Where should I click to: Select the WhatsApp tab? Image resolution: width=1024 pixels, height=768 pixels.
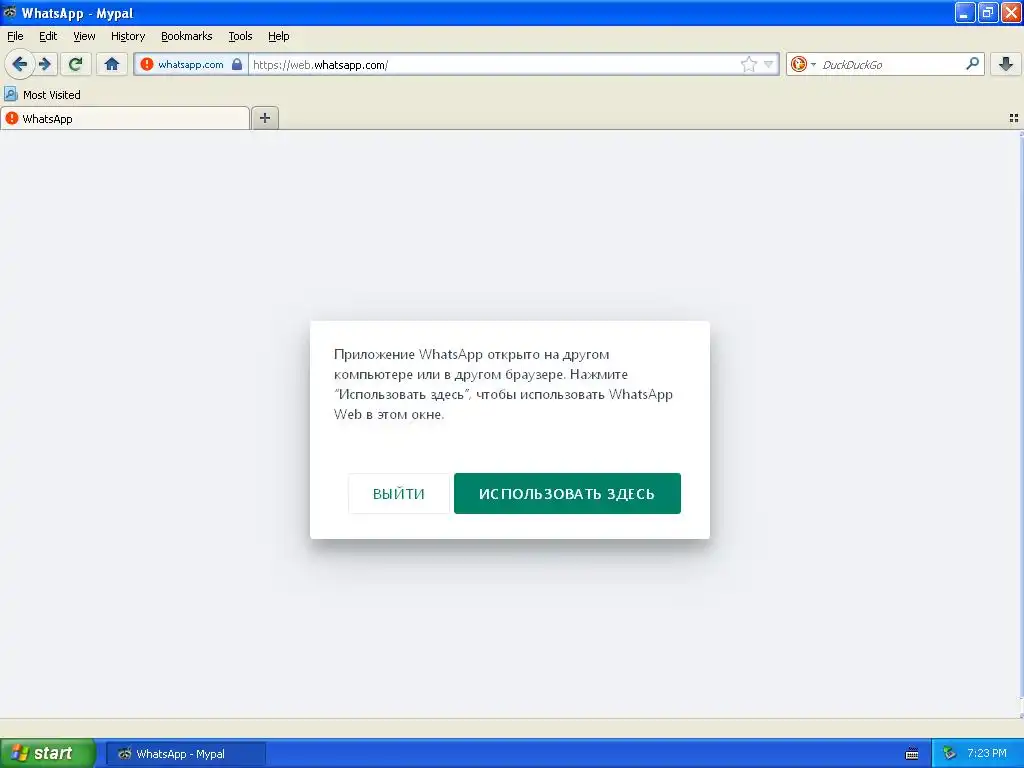click(125, 118)
